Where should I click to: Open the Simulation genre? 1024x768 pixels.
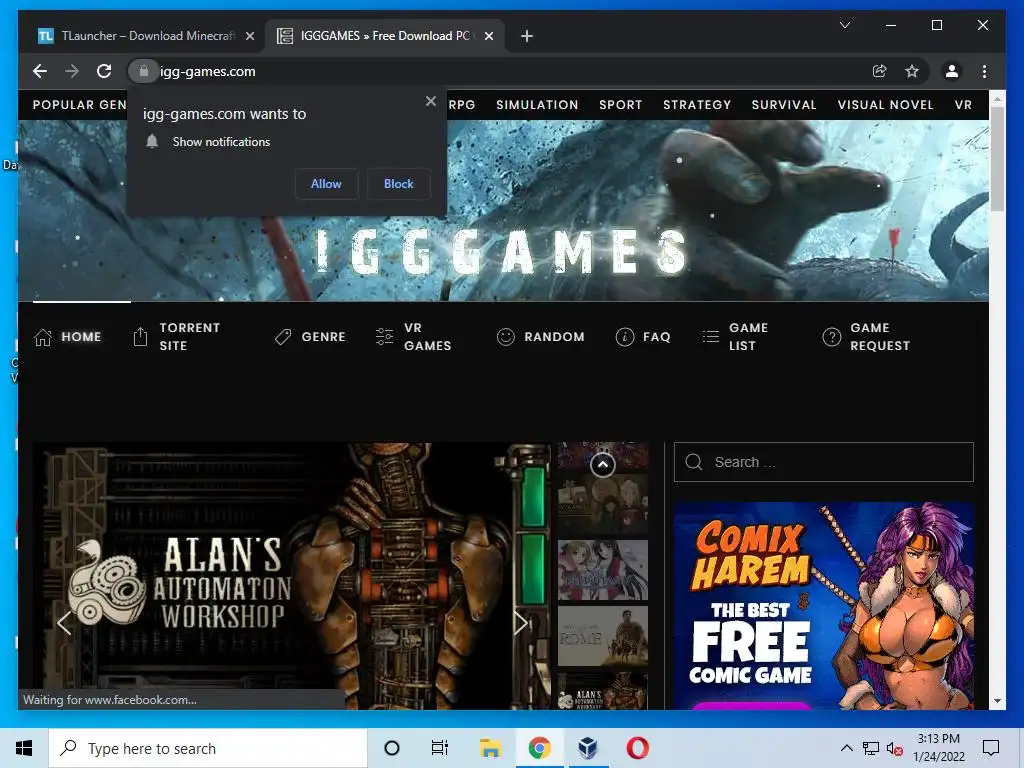coord(537,104)
